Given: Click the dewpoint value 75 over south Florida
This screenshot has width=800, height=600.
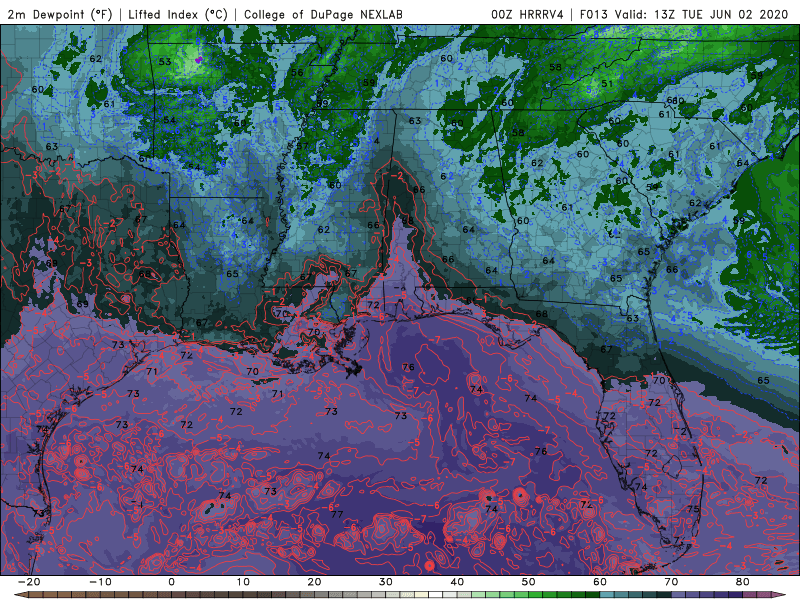Looking at the screenshot, I should [x=693, y=509].
